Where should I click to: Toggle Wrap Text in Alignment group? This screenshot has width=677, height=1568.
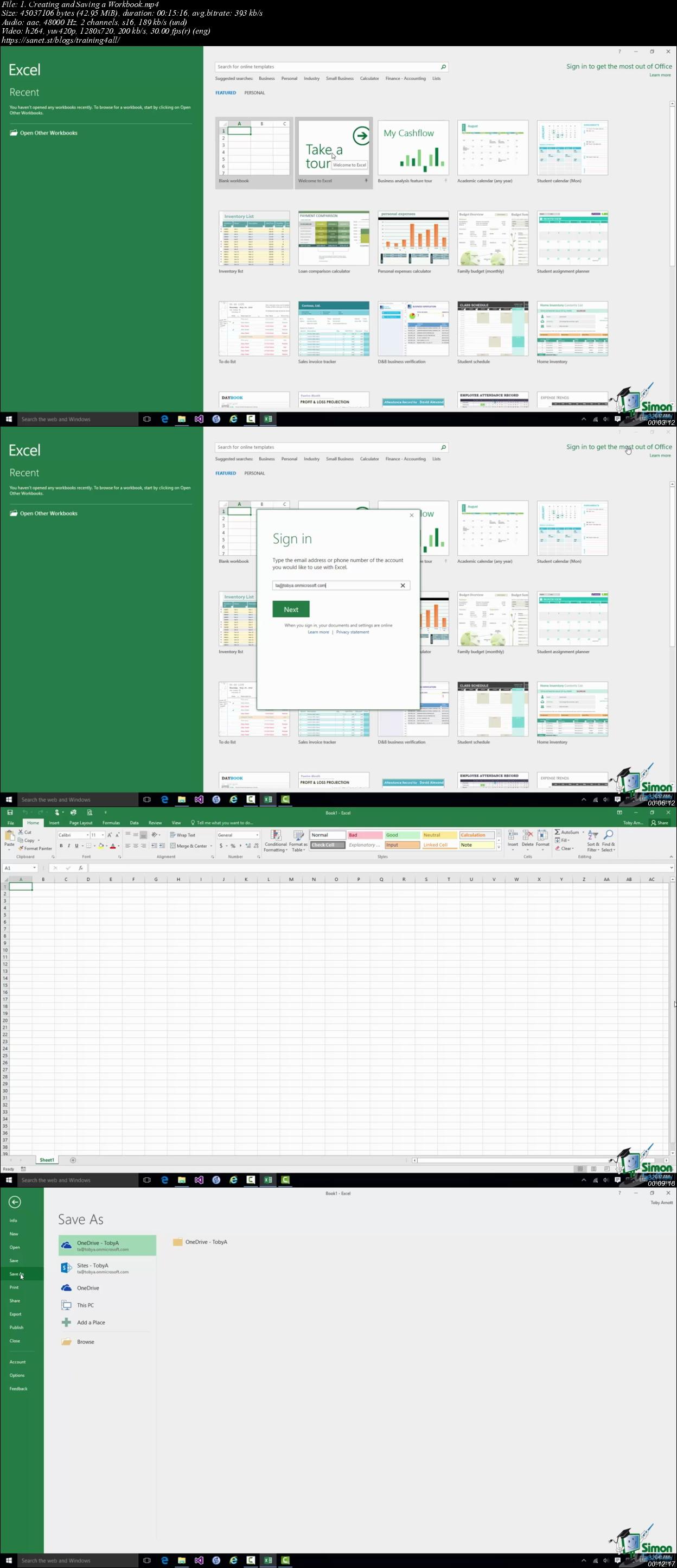coord(182,835)
